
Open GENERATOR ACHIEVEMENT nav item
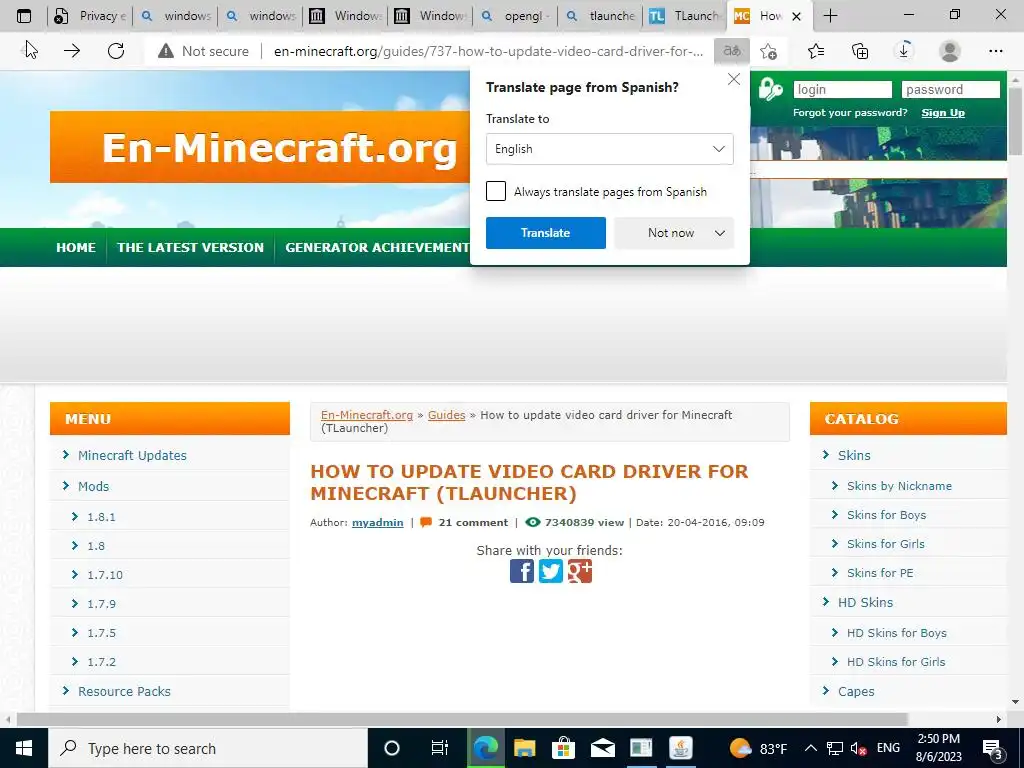pos(377,247)
